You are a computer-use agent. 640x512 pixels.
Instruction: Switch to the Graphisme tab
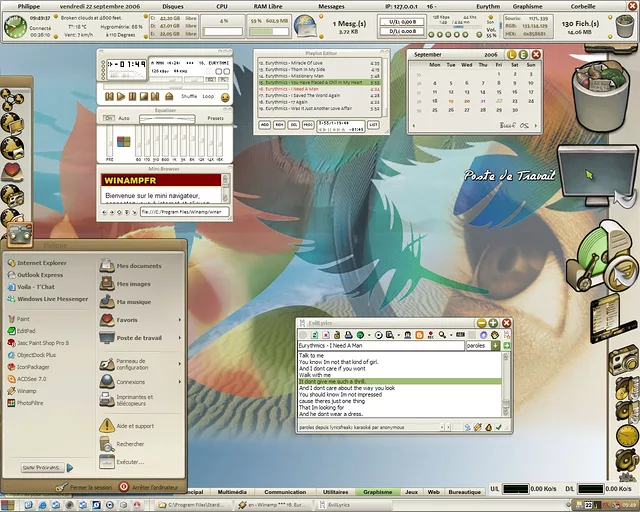click(x=378, y=492)
